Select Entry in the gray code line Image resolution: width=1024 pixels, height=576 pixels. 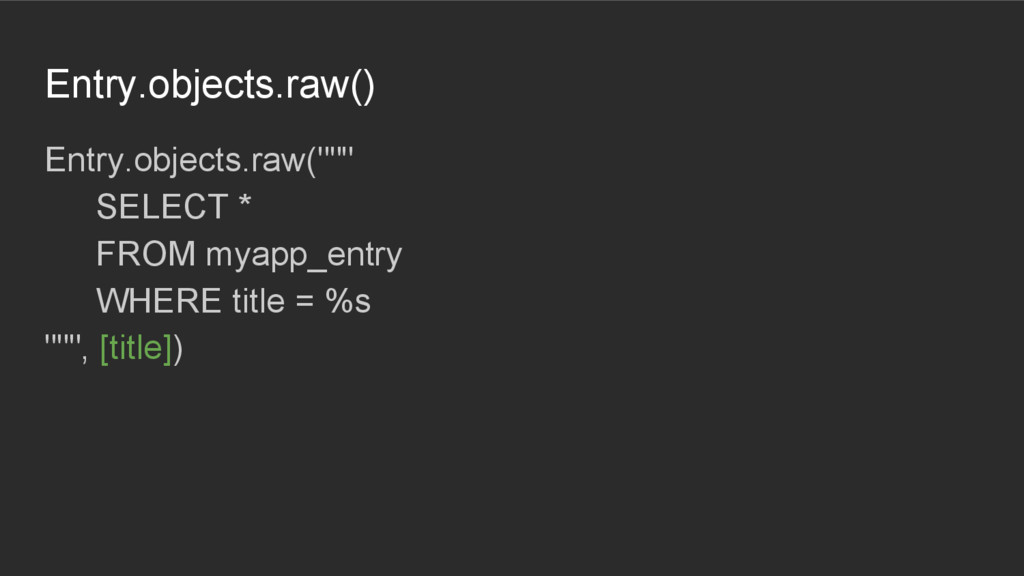point(84,161)
